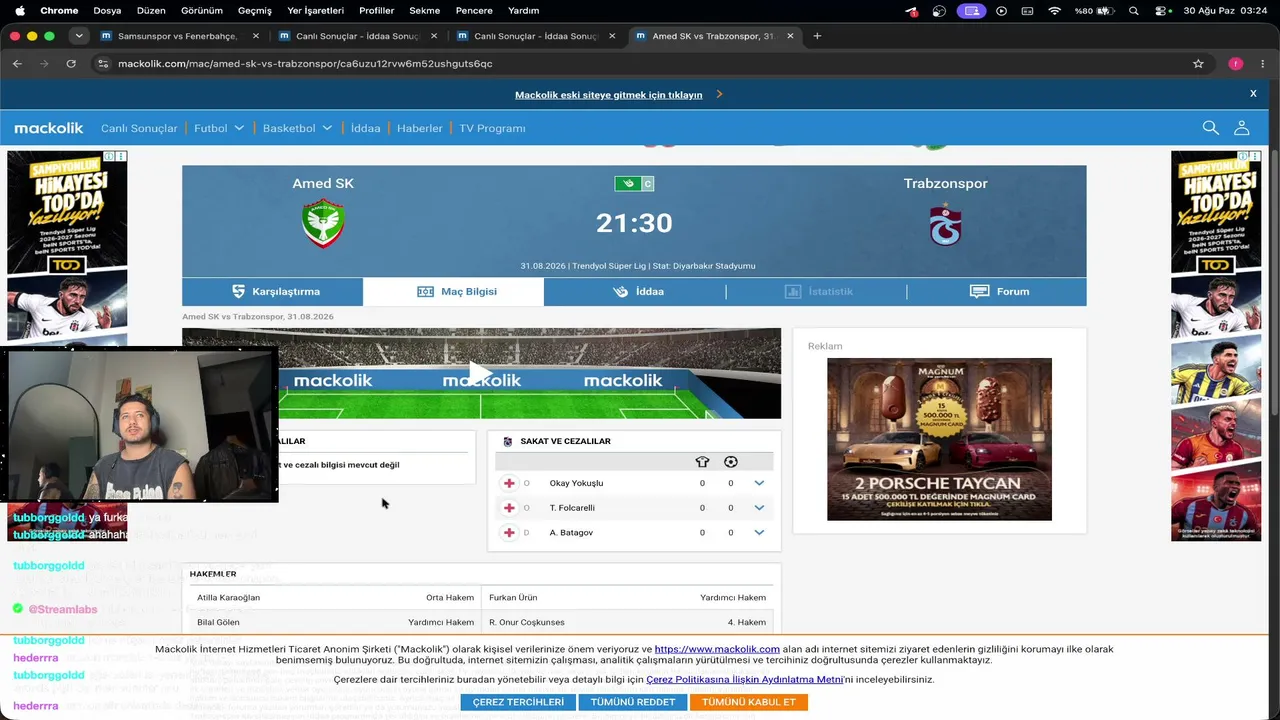Viewport: 1280px width, 720px height.
Task: Go forward to the next page
Action: pos(43,63)
